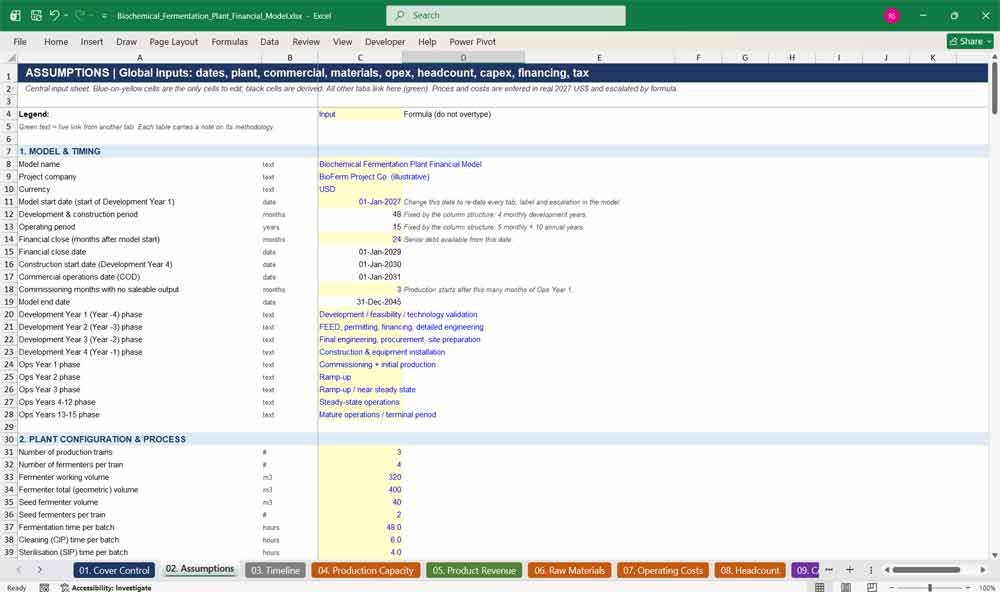Open the undo history dropdown arrow

click(66, 15)
